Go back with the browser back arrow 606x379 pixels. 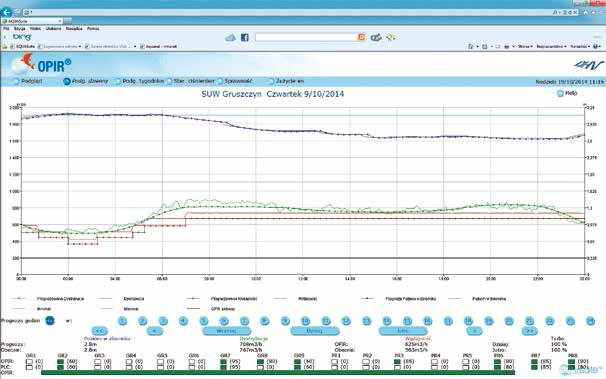(6, 12)
